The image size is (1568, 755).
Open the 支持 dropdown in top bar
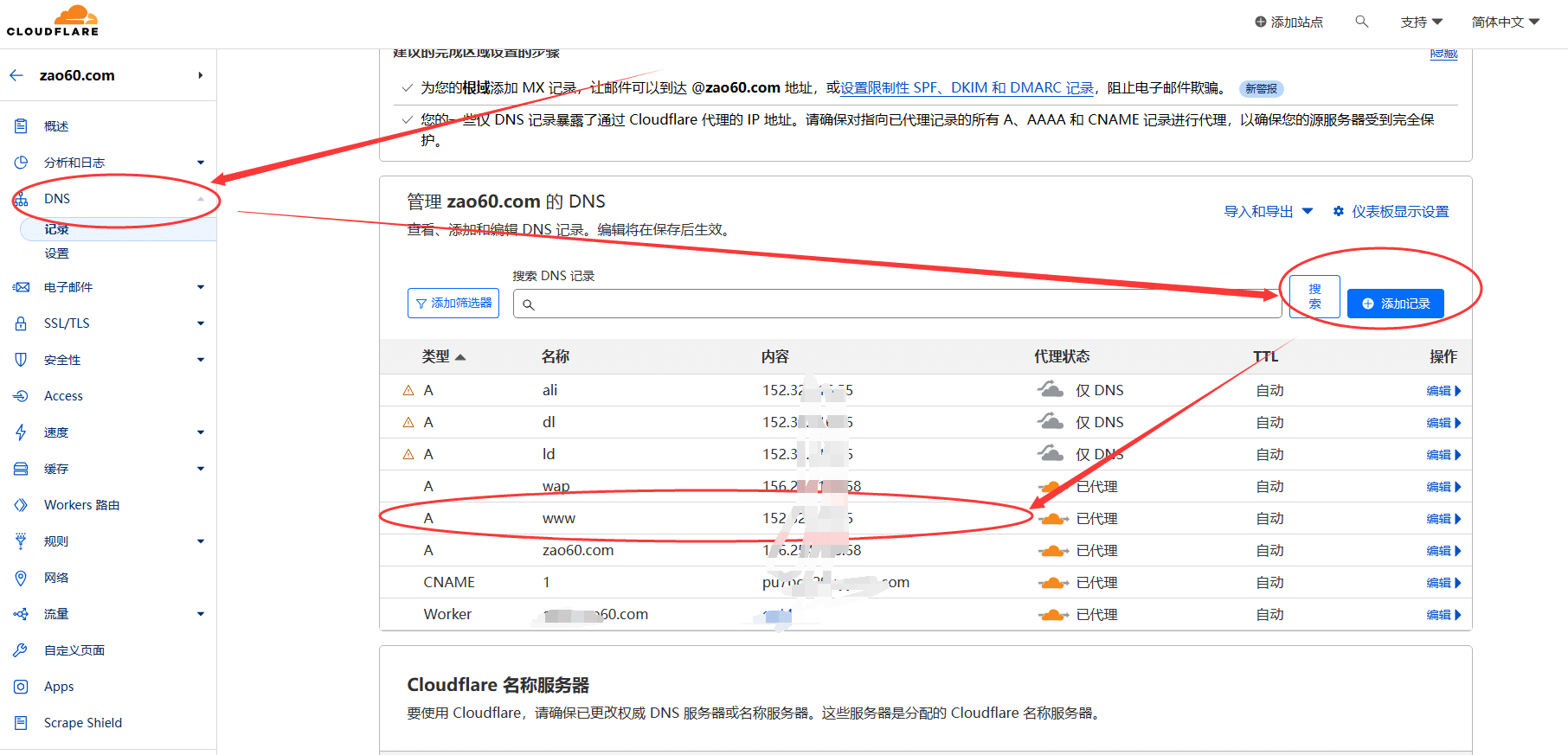tap(1422, 22)
